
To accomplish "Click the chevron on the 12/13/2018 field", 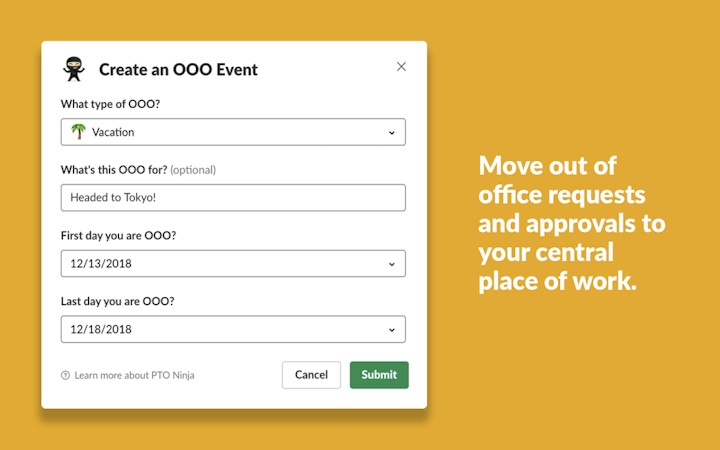I will (x=391, y=264).
